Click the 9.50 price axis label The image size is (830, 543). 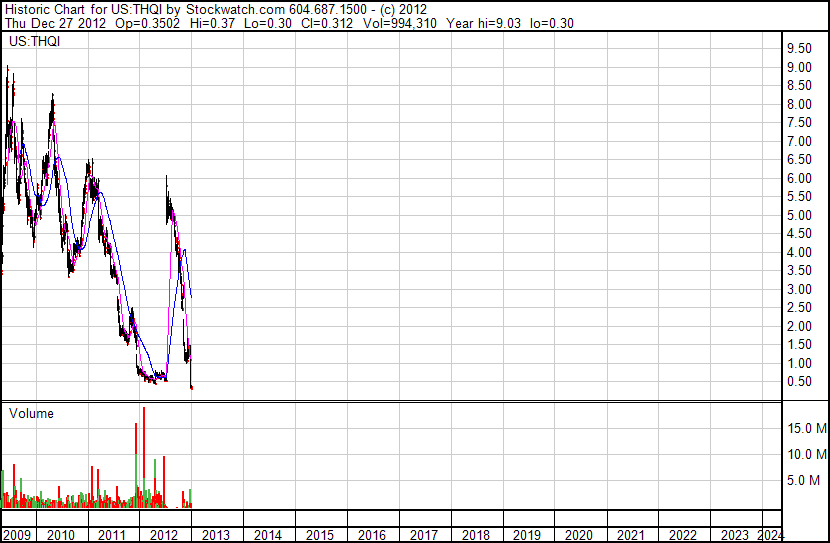799,48
